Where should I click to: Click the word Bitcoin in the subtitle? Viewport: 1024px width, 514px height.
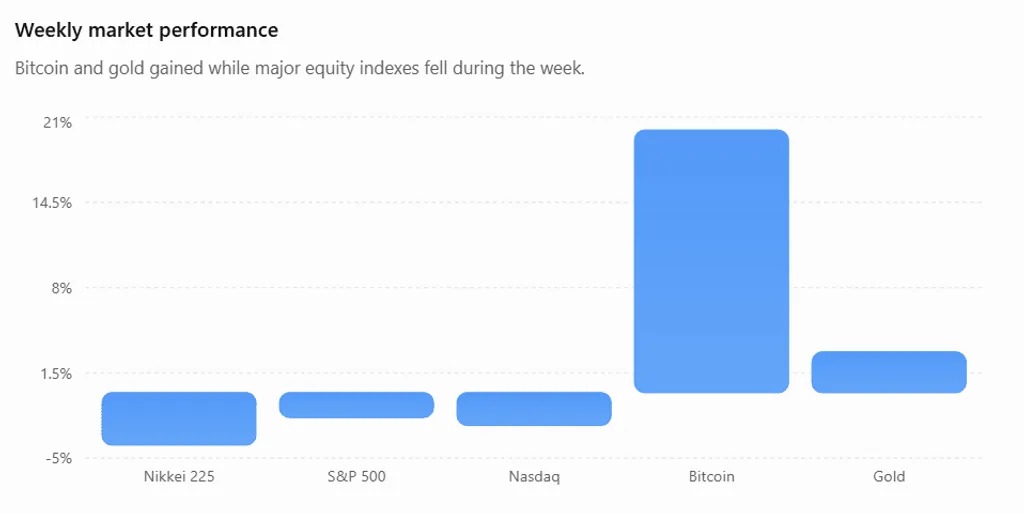[x=41, y=68]
